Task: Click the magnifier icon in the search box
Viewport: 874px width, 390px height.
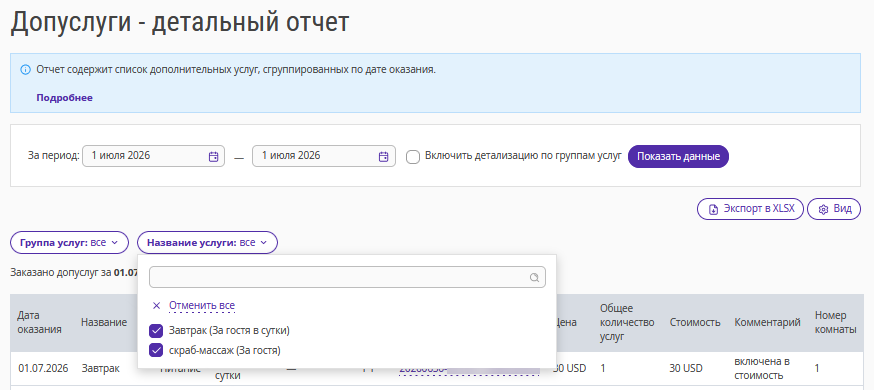Action: (x=534, y=277)
